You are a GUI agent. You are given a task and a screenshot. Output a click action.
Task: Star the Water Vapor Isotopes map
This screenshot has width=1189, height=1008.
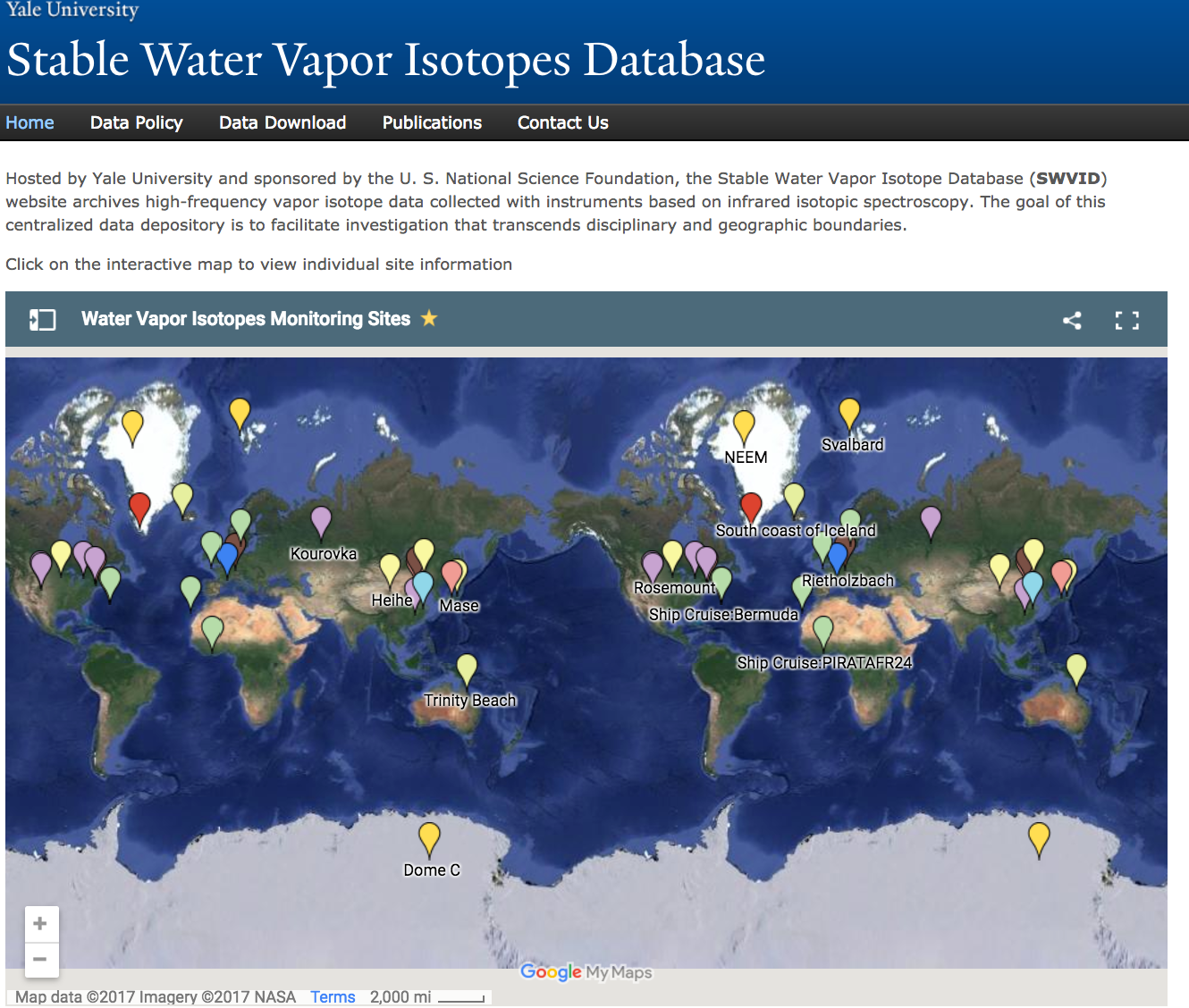(429, 318)
